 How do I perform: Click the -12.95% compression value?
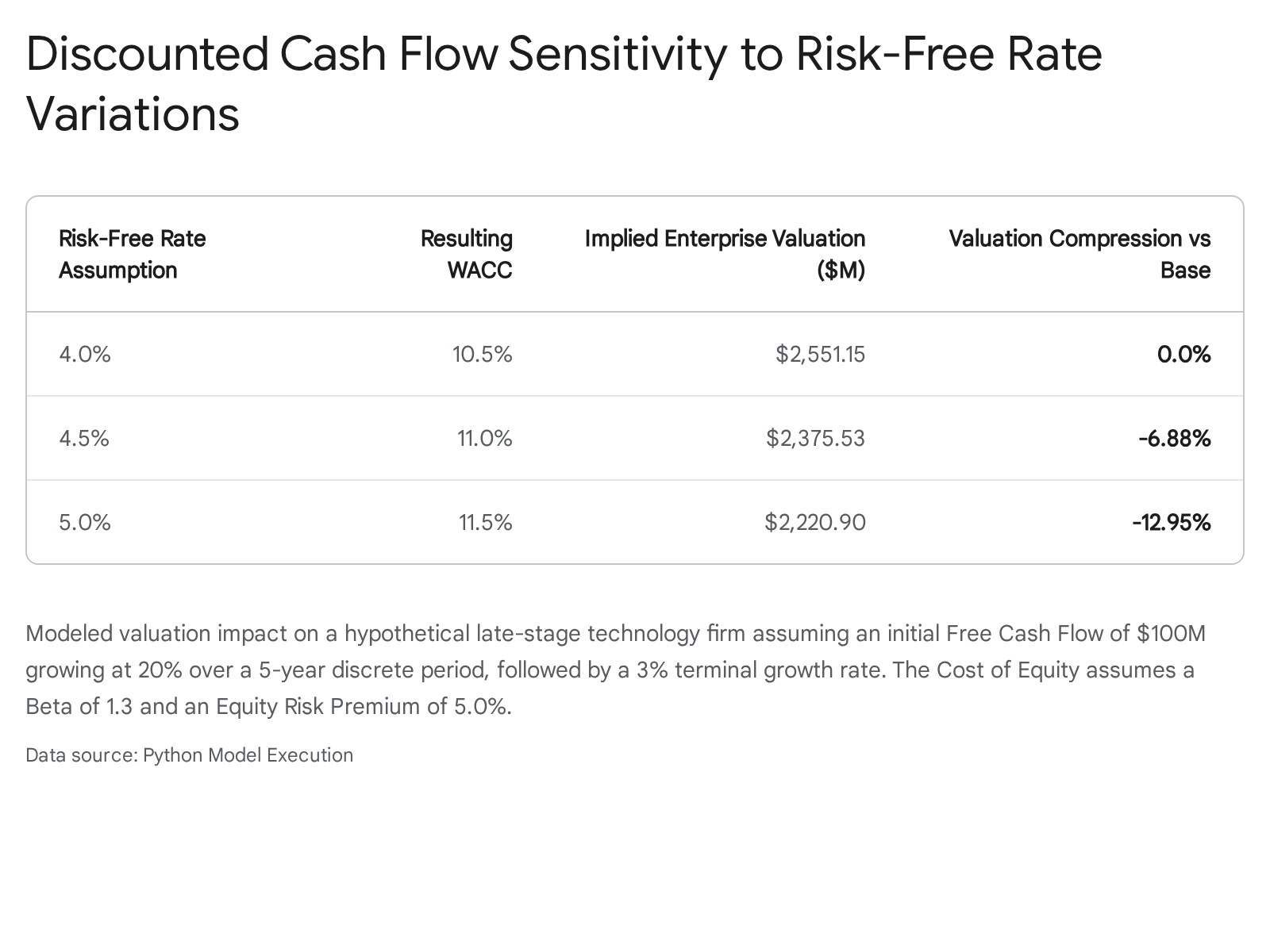1172,522
